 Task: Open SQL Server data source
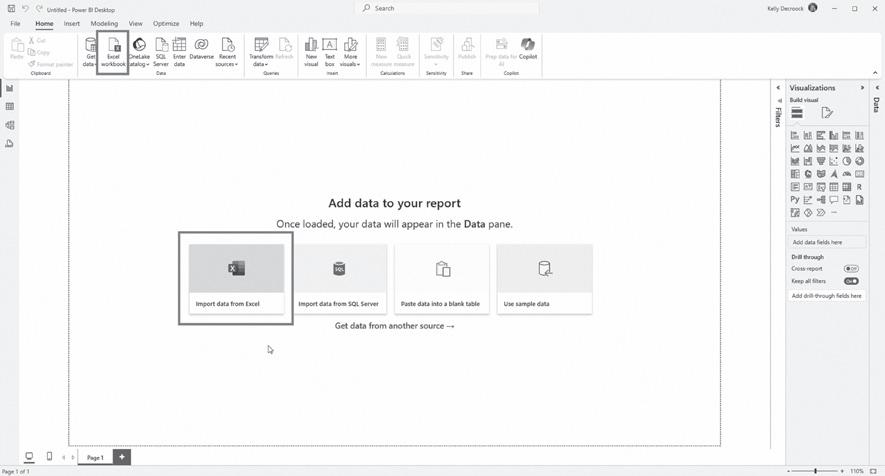(x=161, y=53)
